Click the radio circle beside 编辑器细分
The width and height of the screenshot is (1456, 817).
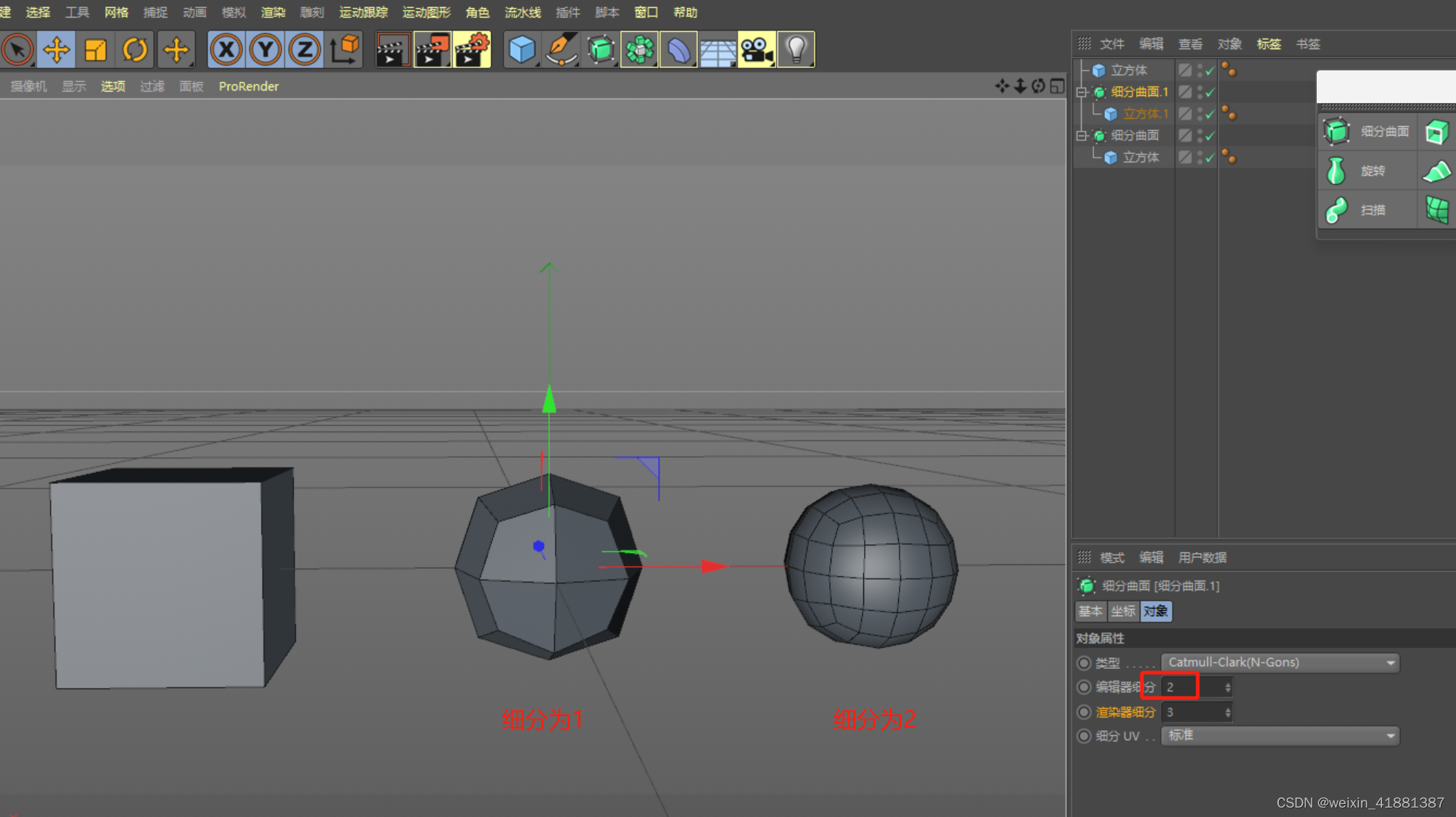(1083, 687)
